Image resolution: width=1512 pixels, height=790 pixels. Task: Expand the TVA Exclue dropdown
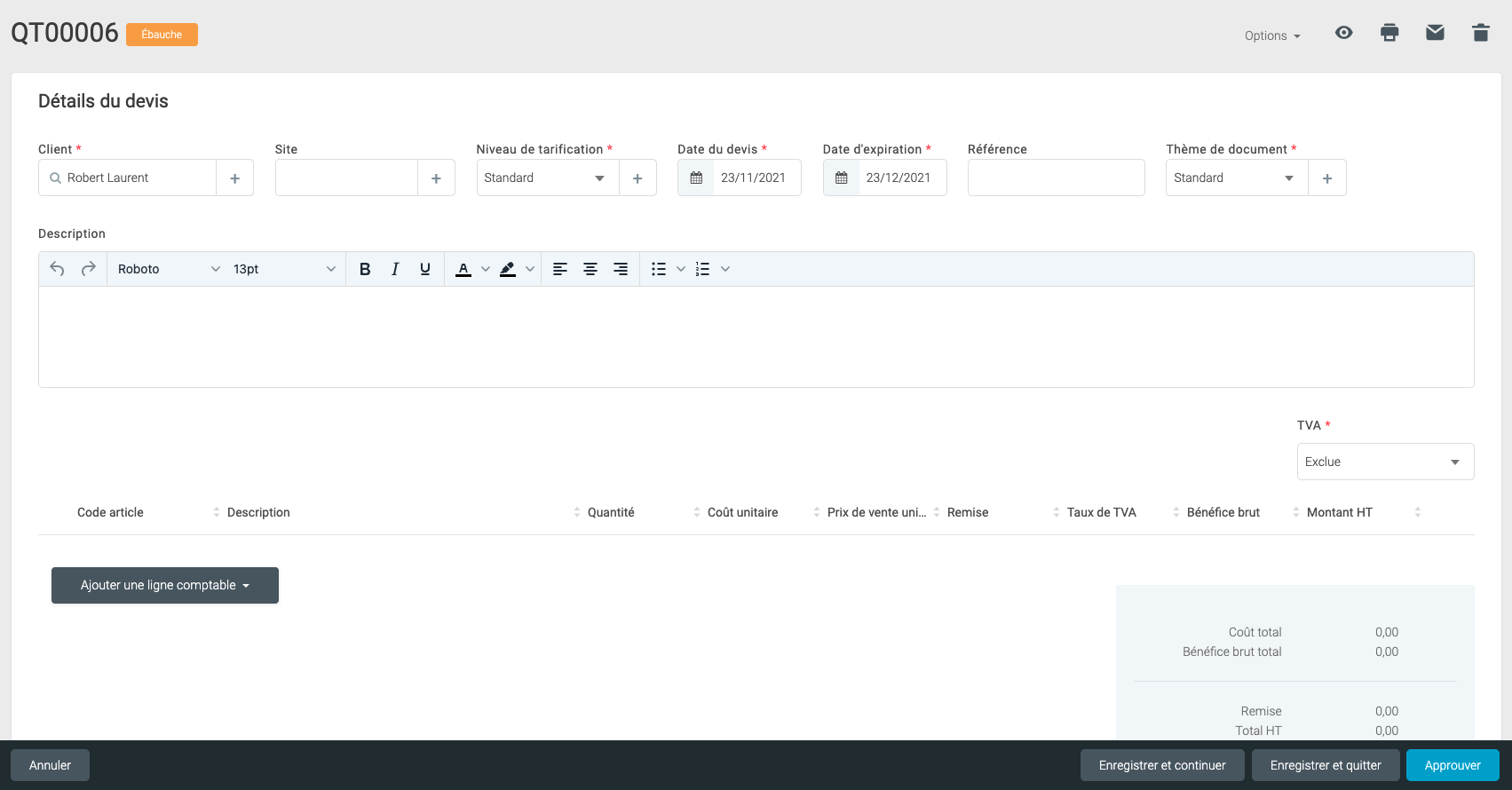tap(1384, 462)
